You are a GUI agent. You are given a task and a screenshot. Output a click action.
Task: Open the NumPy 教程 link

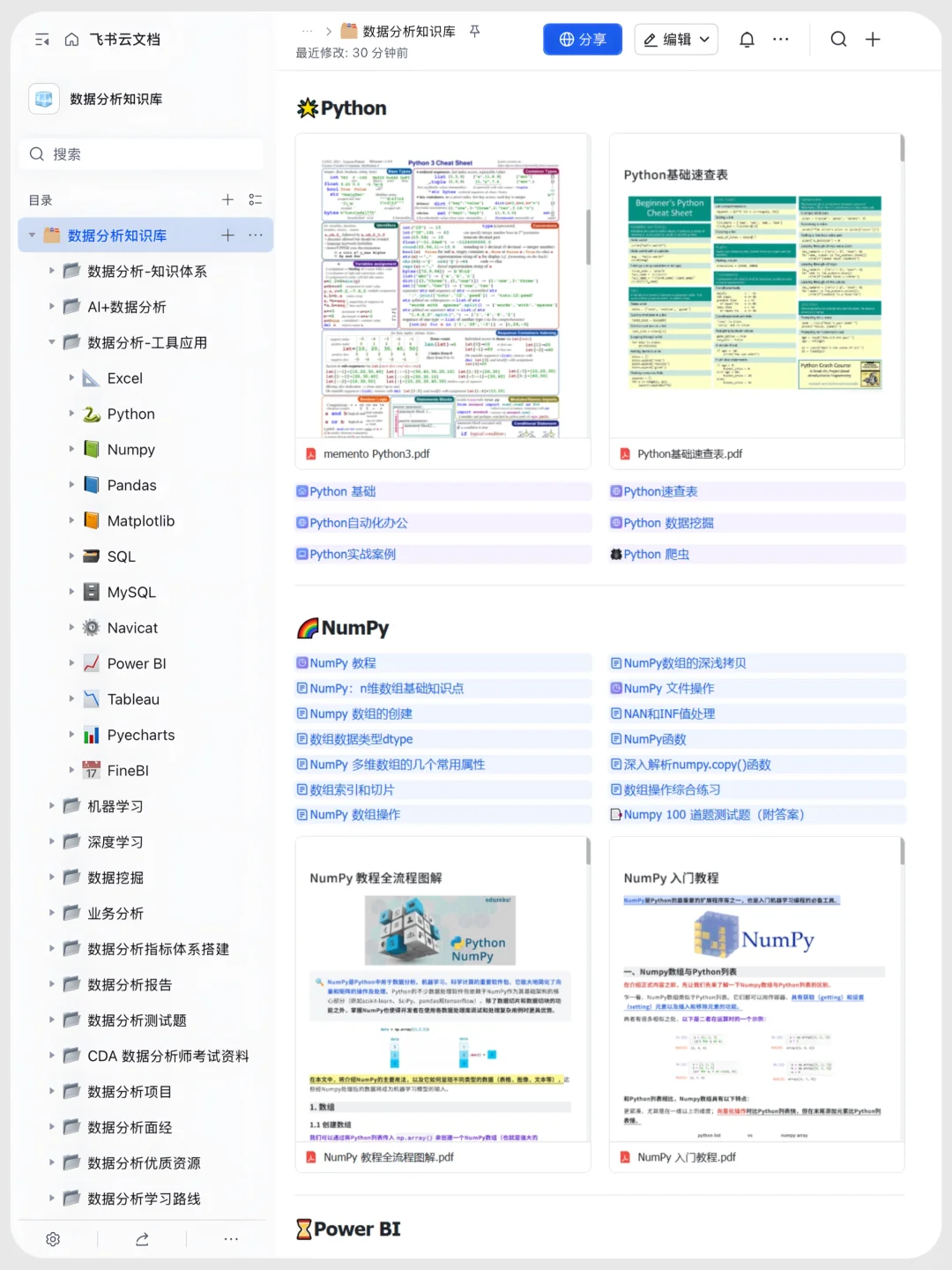pyautogui.click(x=343, y=663)
